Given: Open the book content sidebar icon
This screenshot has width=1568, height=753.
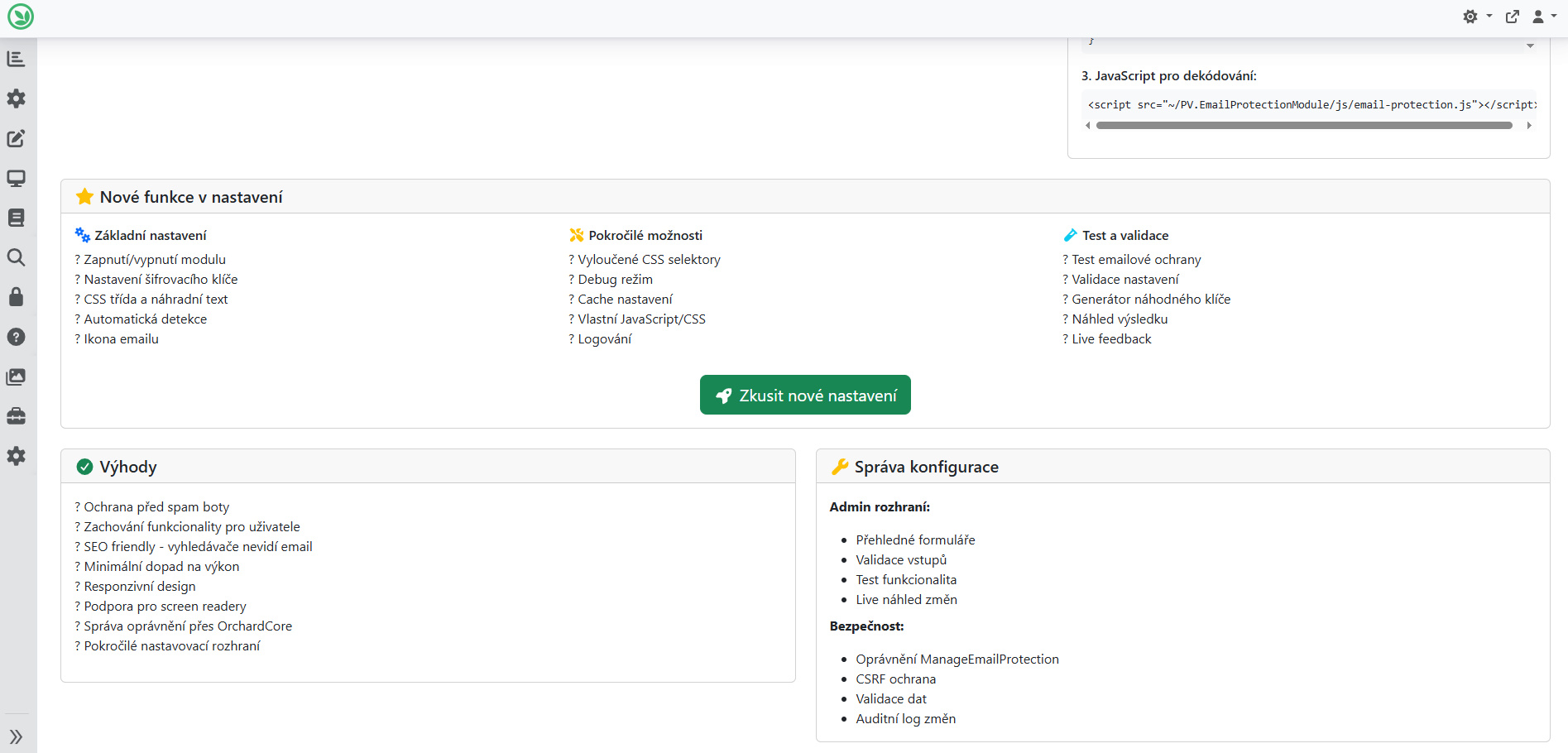Looking at the screenshot, I should [x=16, y=218].
